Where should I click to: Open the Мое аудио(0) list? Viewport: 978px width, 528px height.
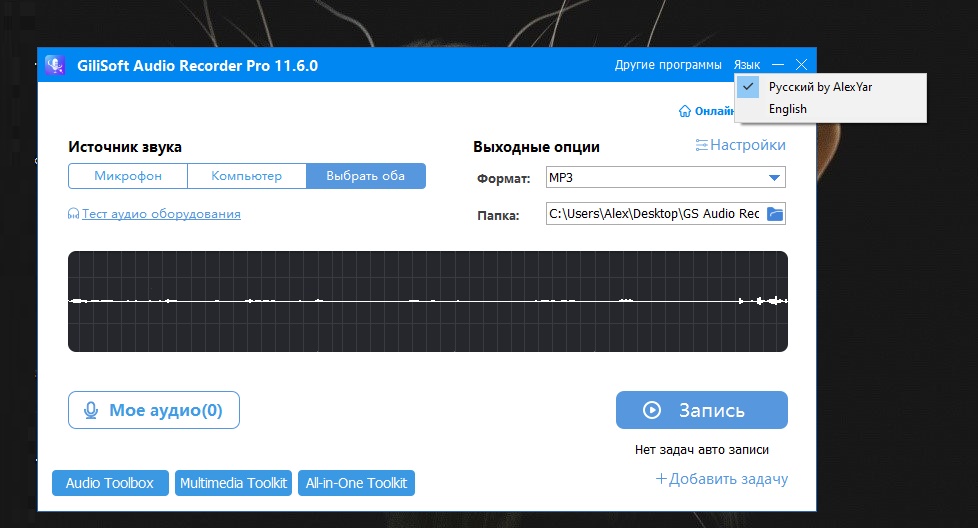153,410
